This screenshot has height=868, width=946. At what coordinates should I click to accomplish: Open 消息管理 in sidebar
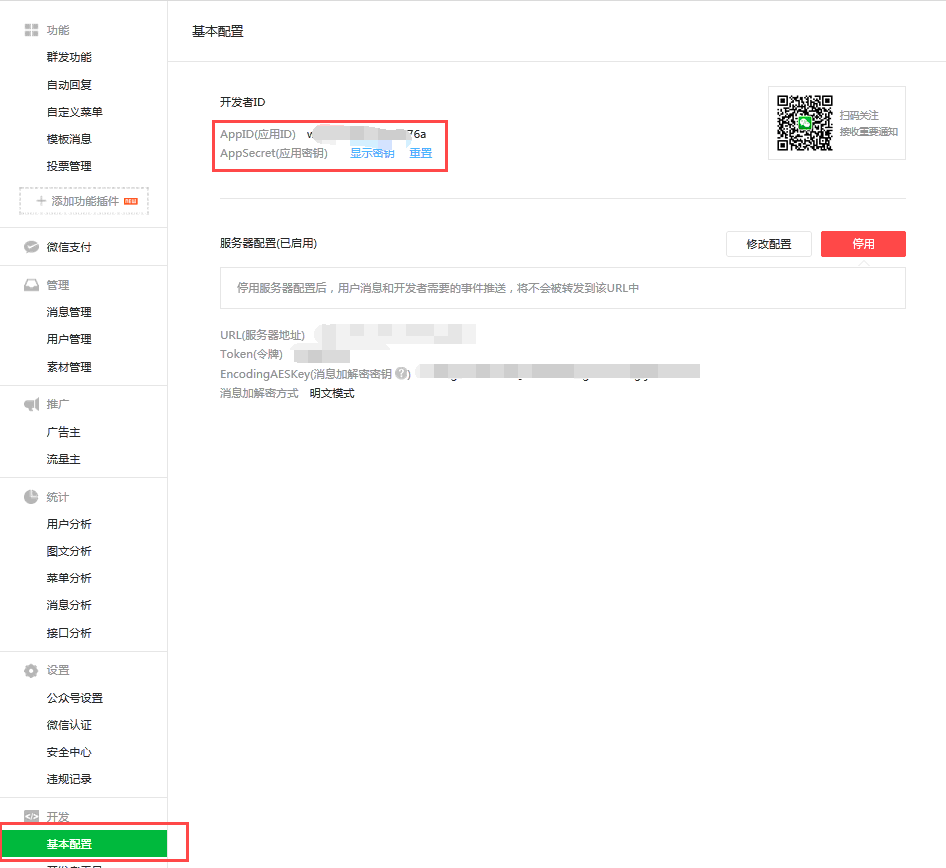(x=69, y=312)
